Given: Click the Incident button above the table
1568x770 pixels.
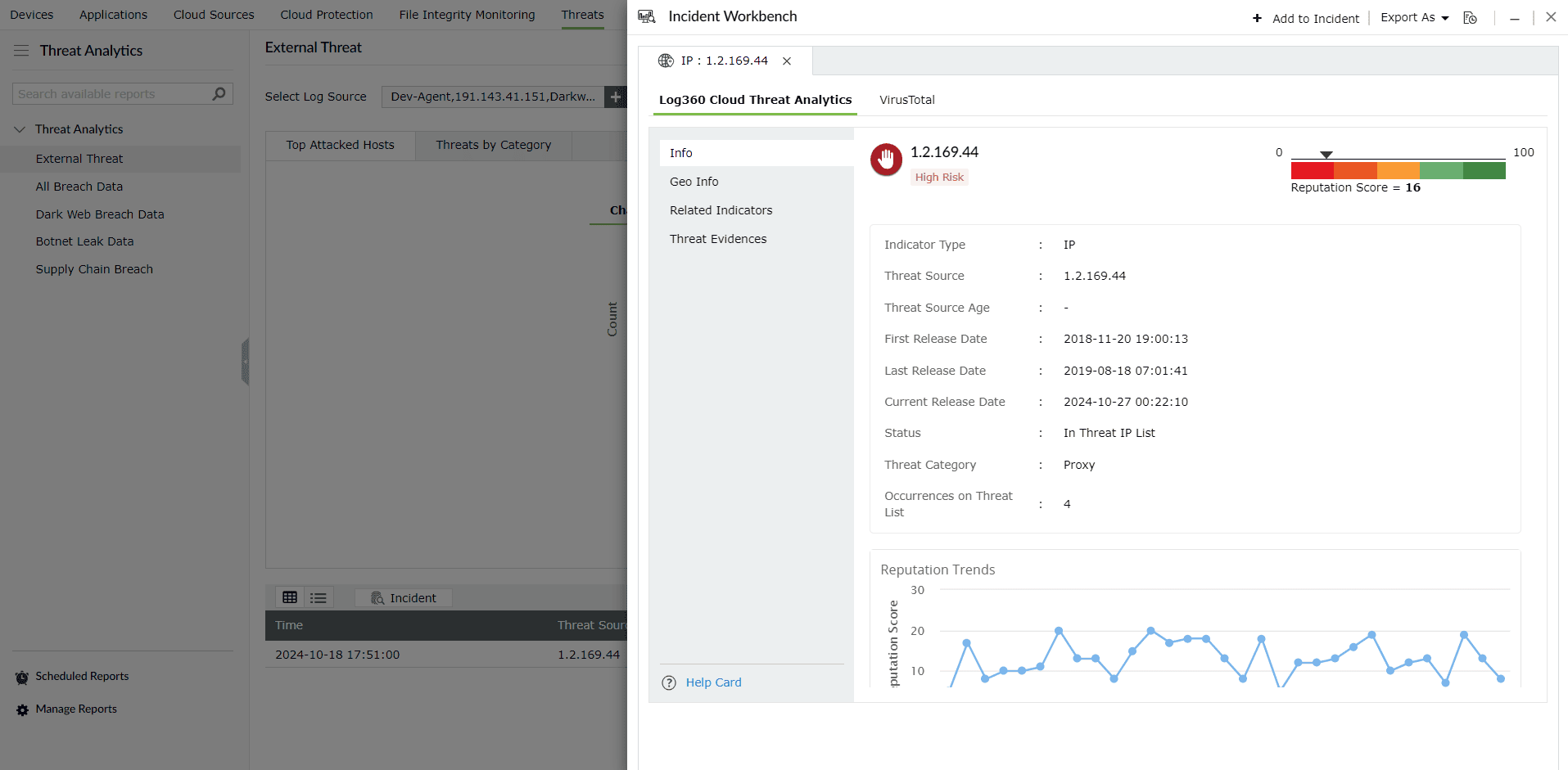Looking at the screenshot, I should point(404,598).
